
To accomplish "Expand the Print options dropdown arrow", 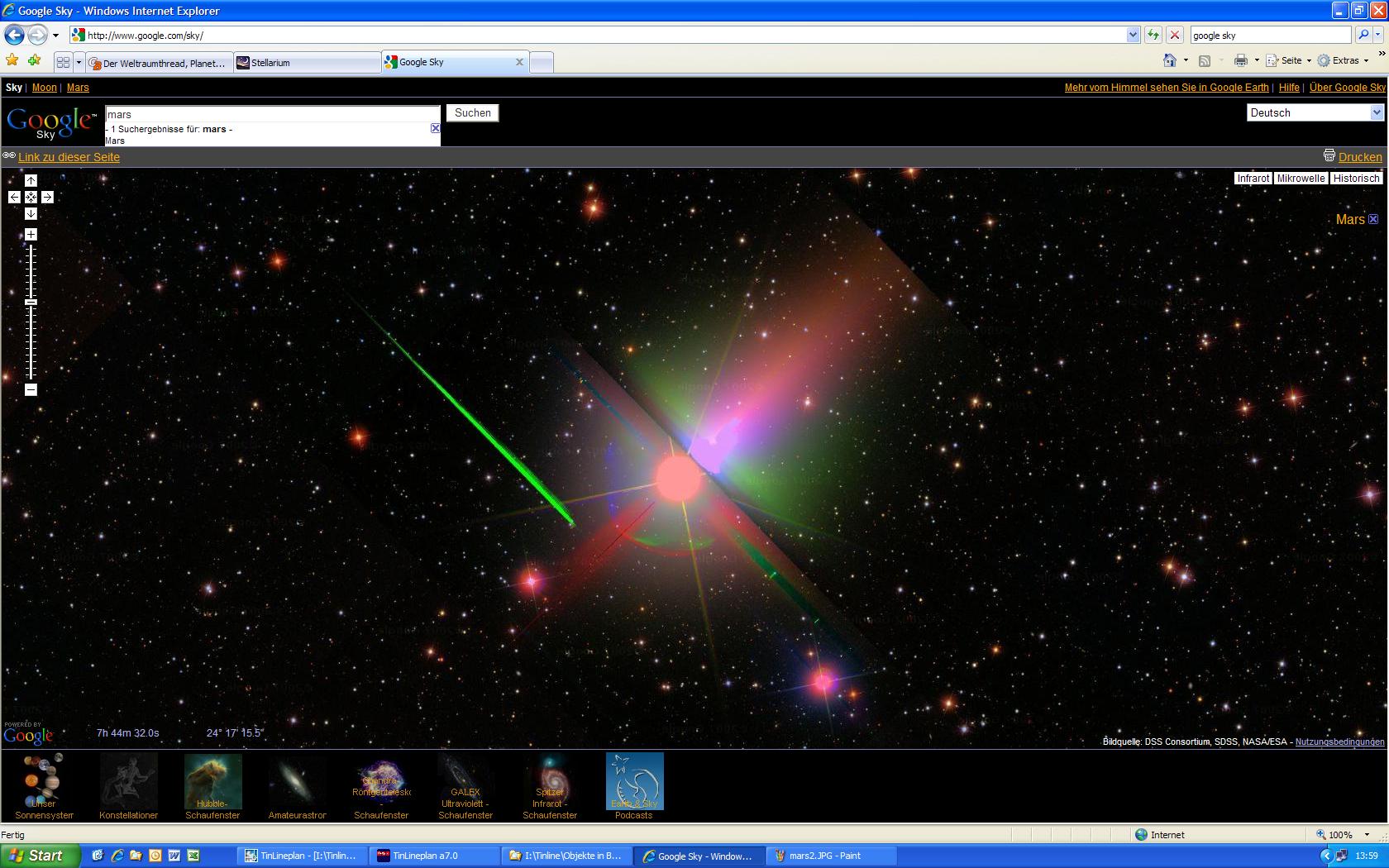I will click(x=1257, y=60).
